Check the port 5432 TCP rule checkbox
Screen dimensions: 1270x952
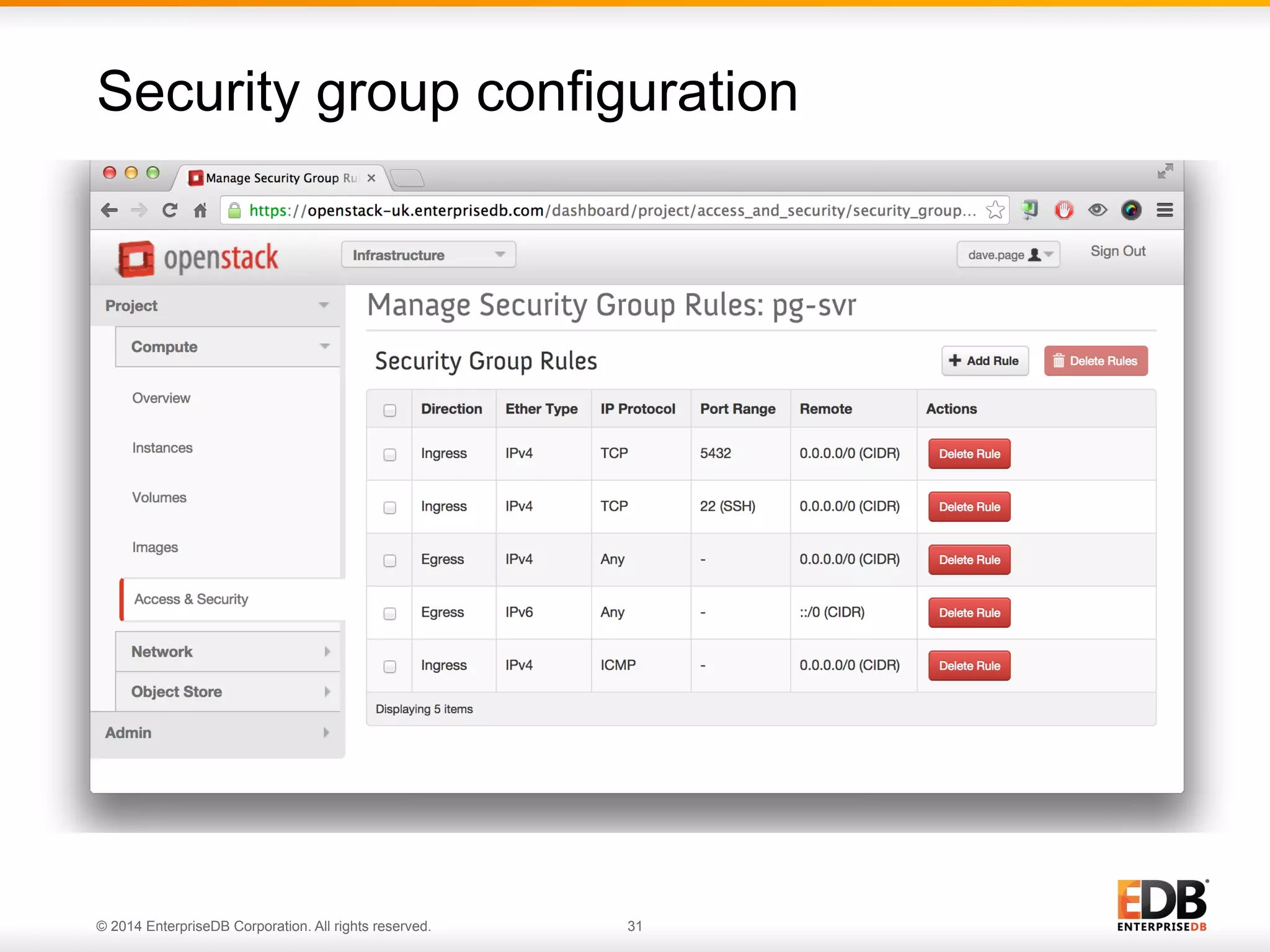point(389,454)
